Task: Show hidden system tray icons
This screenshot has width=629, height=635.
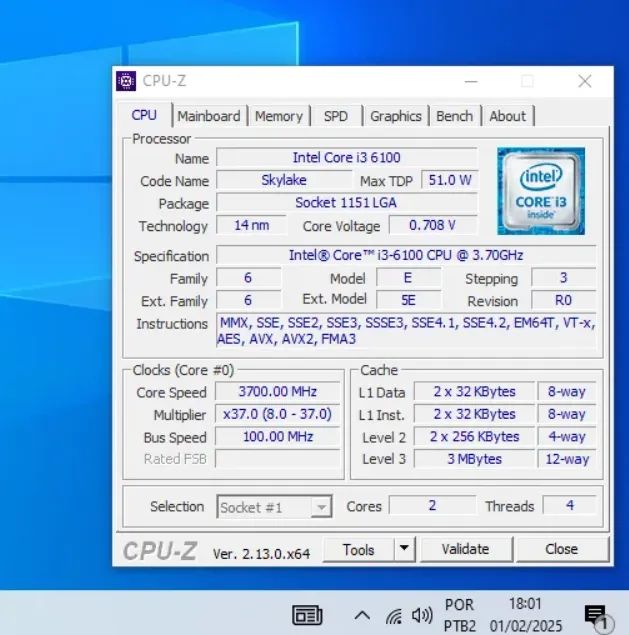Action: [x=362, y=616]
